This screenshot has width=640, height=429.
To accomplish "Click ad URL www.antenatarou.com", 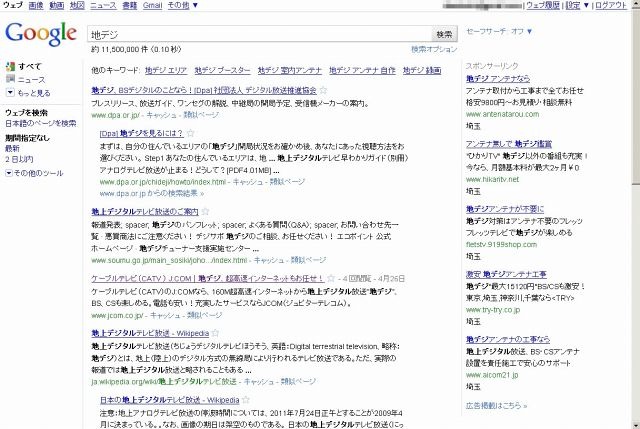I will point(502,114).
